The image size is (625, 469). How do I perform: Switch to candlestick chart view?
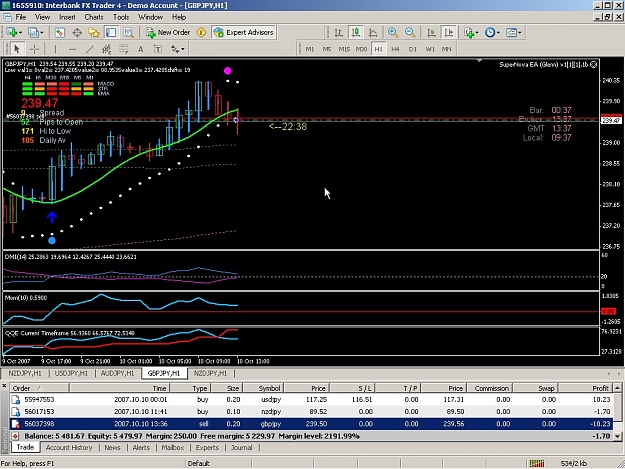tap(356, 33)
